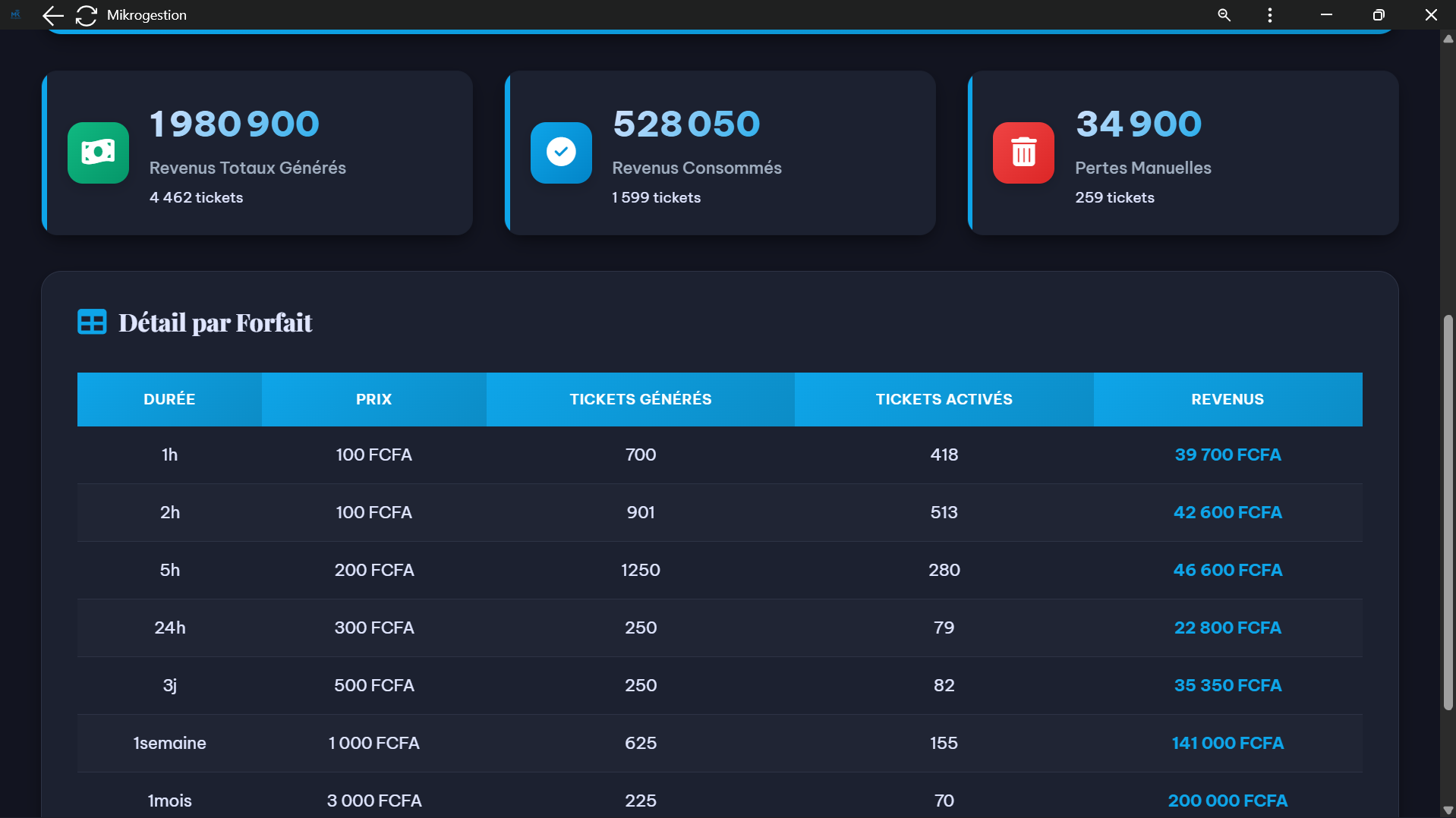Screen dimensions: 1456x818
Task: Open the search magnifier in title bar
Action: click(x=1224, y=15)
